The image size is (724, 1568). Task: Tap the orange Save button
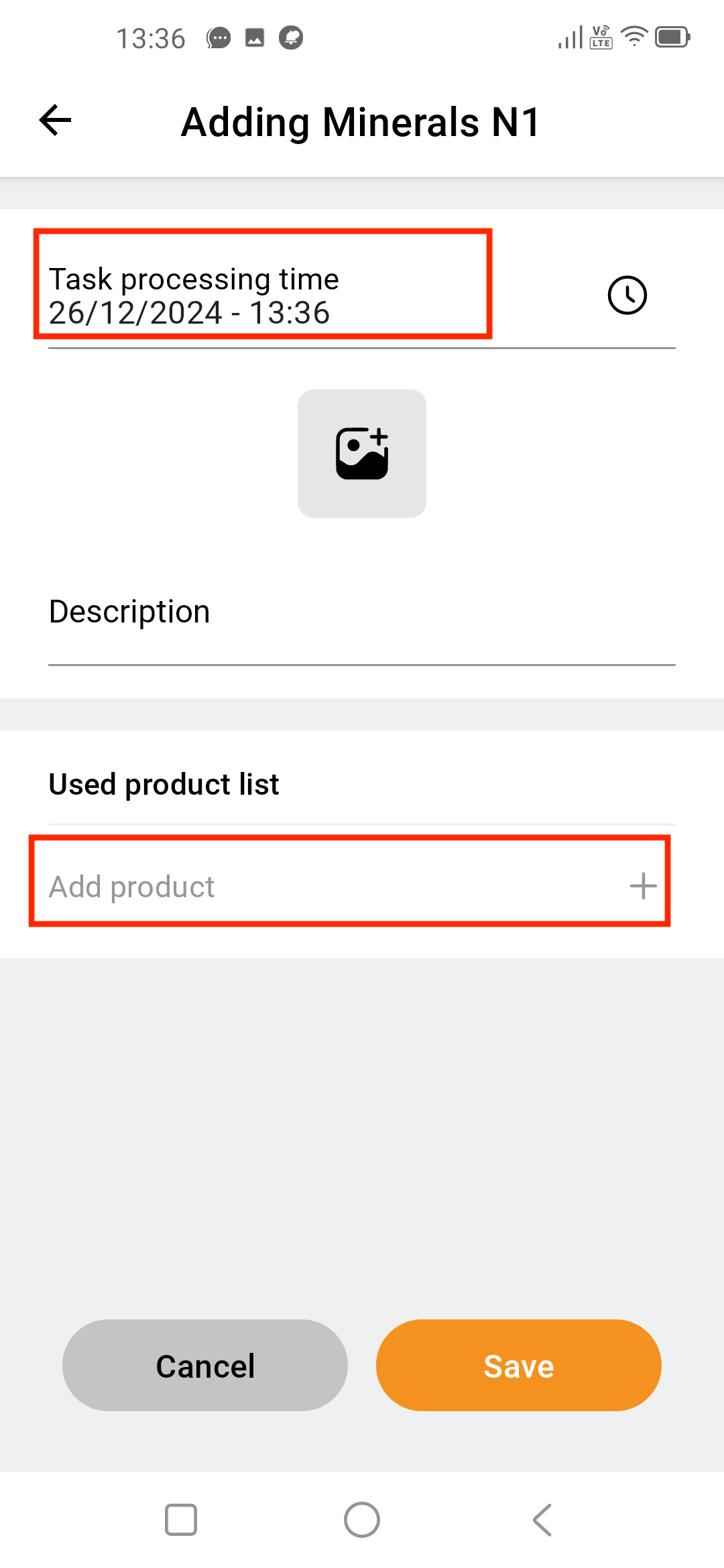(x=519, y=1366)
